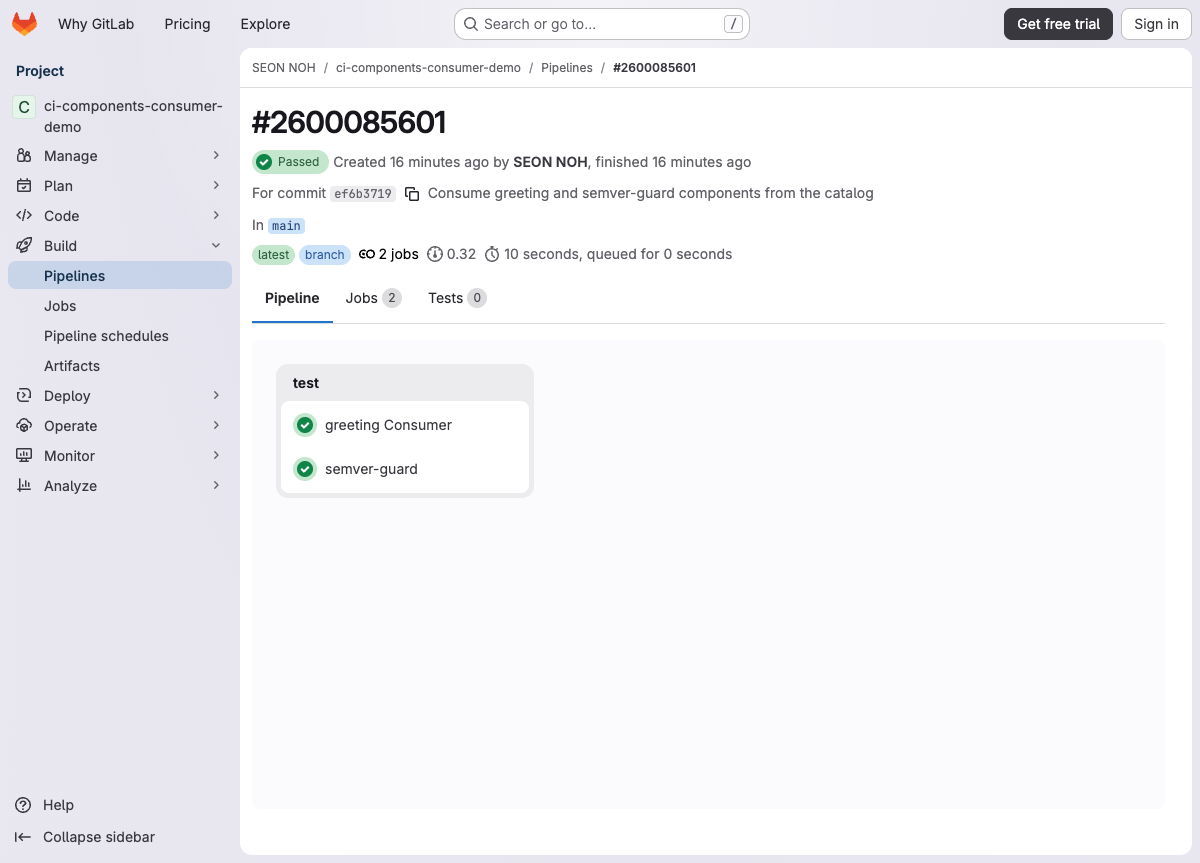Click the jobs count link icon

[367, 254]
